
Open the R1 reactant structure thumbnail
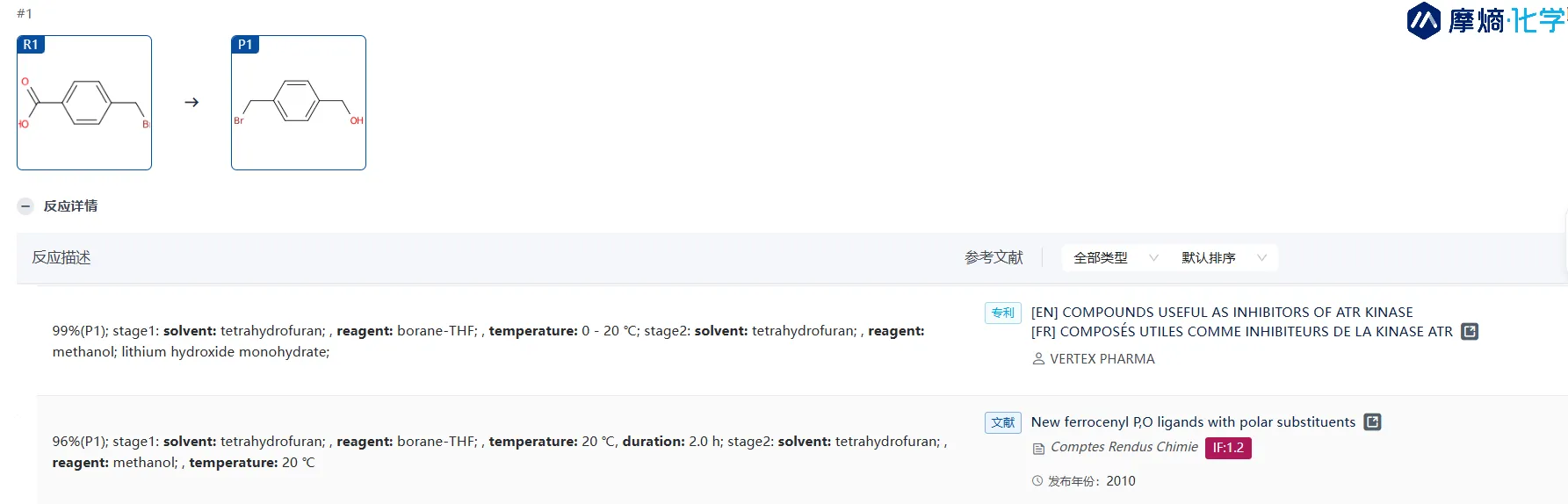click(84, 103)
